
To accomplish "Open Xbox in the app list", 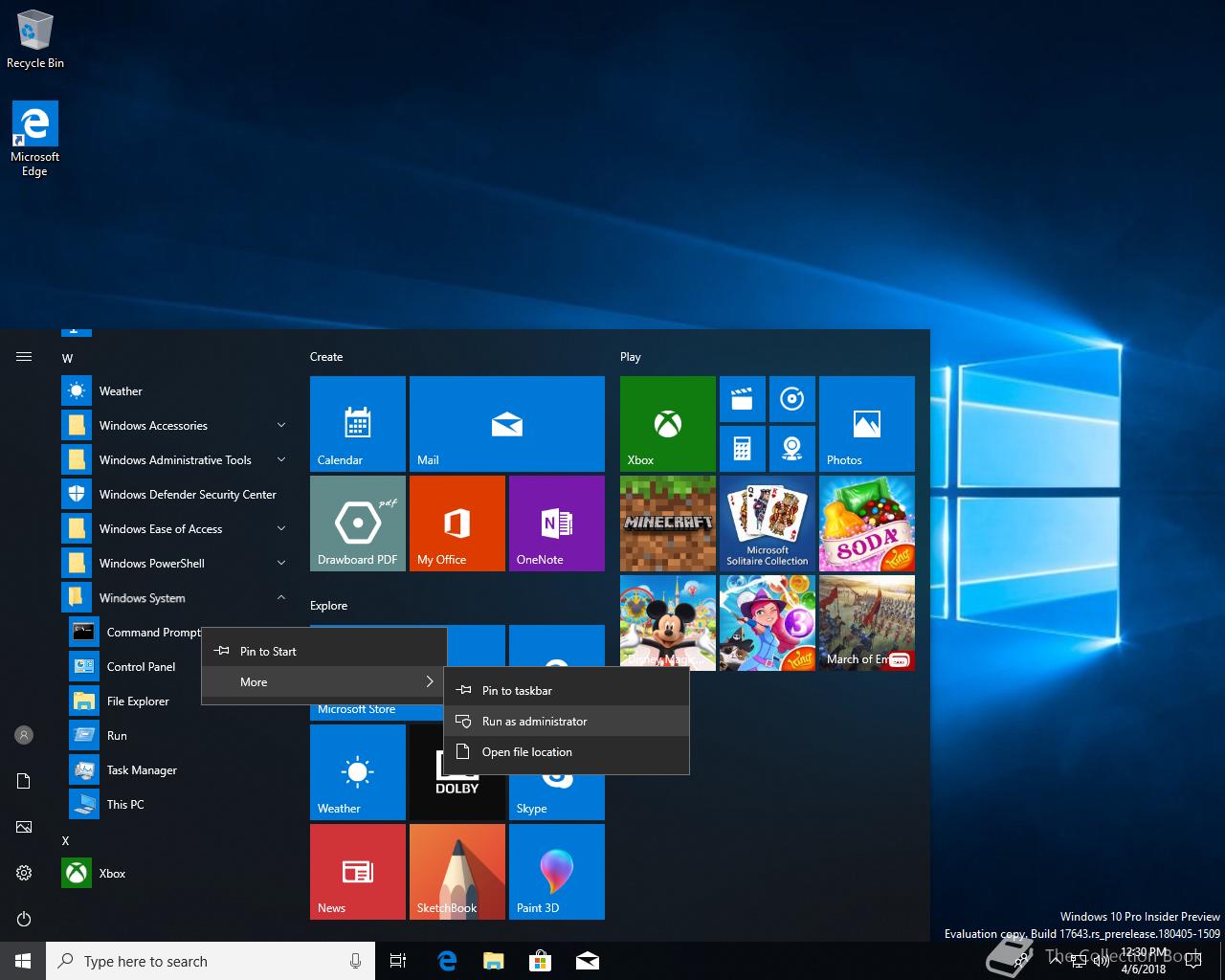I will point(176,874).
